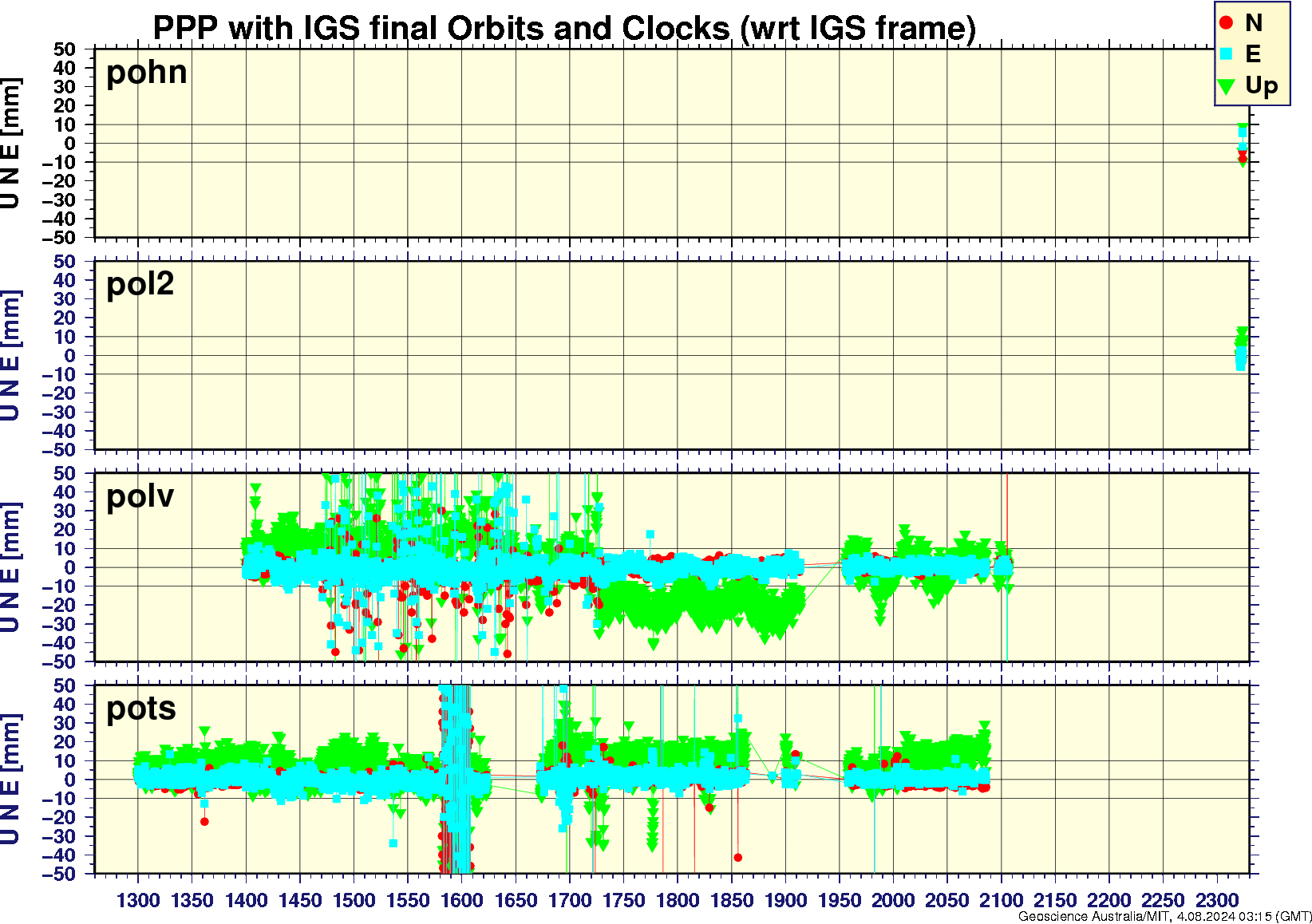Click the pol2 panel y-axis label -50
This screenshot has width=1312, height=924.
pyautogui.click(x=60, y=450)
